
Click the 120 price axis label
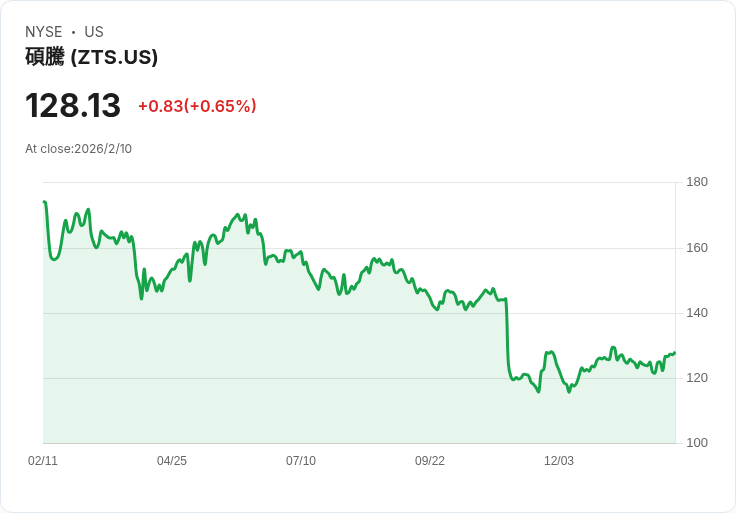697,378
